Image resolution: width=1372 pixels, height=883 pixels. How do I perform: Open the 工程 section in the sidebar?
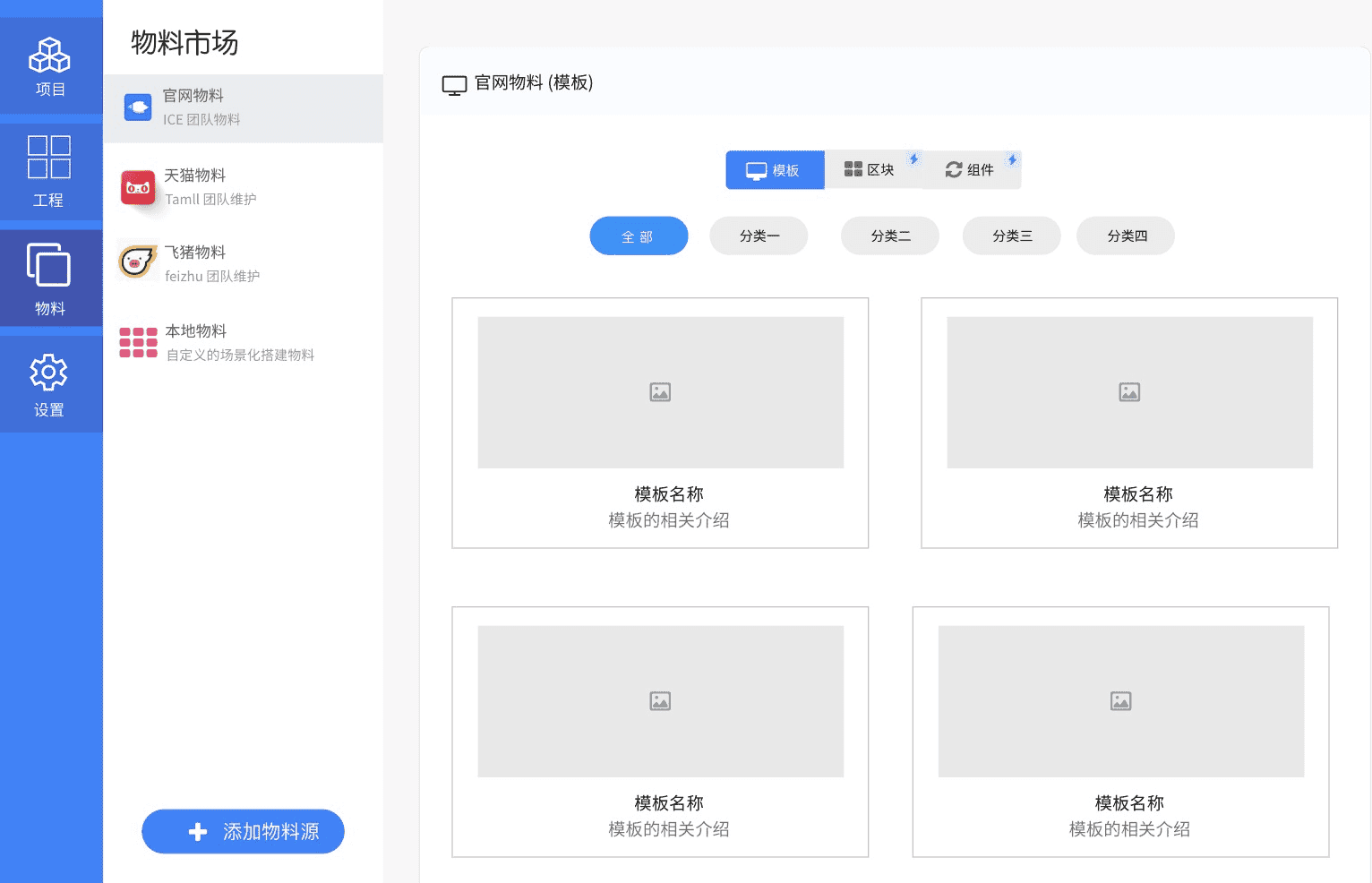(x=50, y=172)
